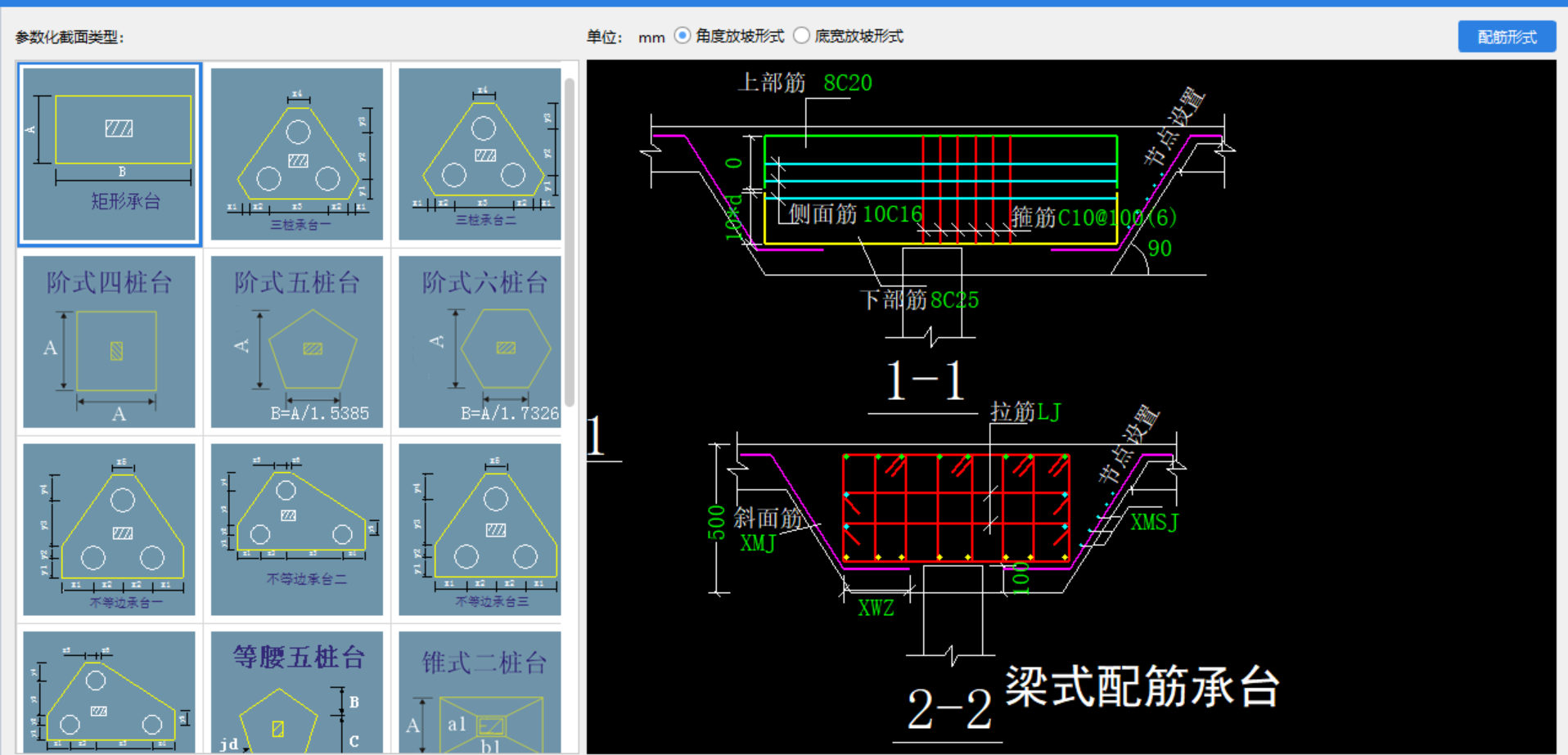
Task: Edit the 箍筋 value C10@100(6)
Action: point(1117,218)
